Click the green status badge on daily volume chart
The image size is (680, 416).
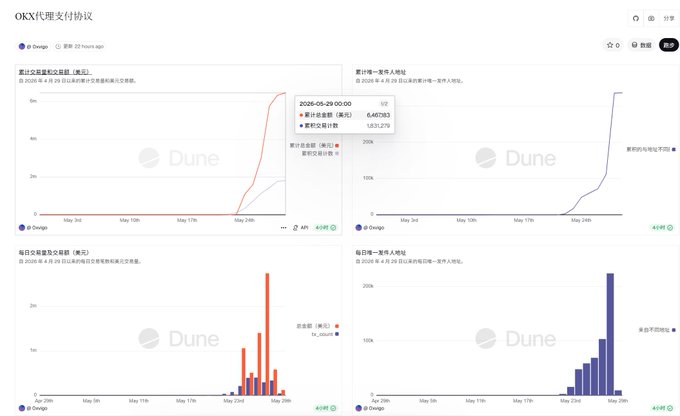coord(325,408)
